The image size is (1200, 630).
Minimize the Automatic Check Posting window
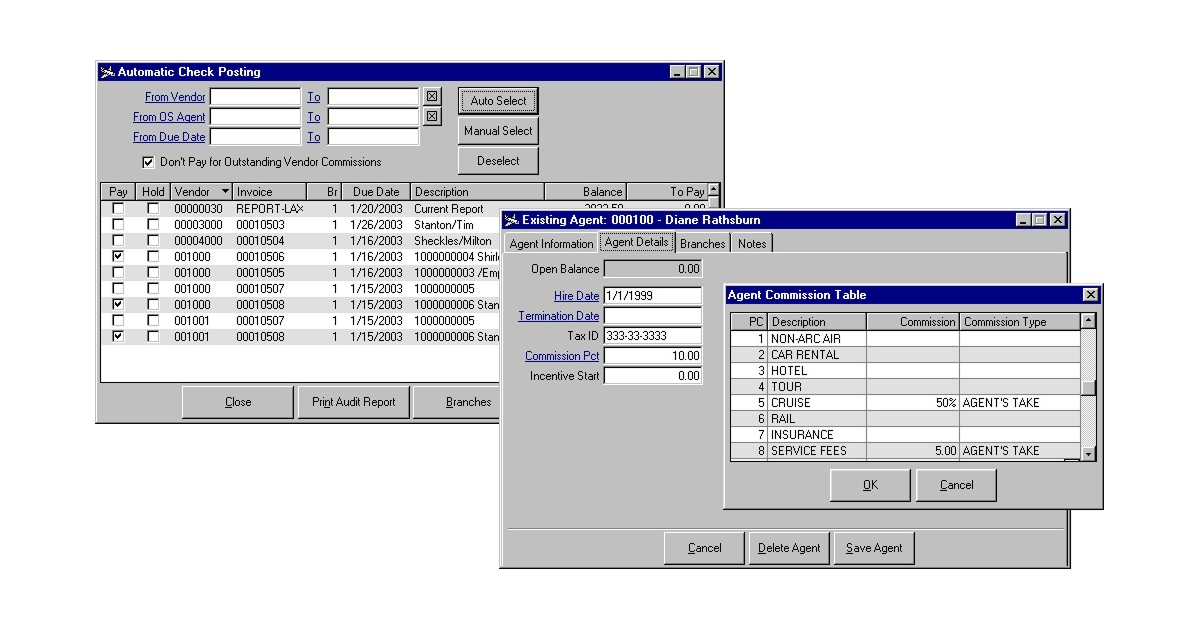click(677, 72)
